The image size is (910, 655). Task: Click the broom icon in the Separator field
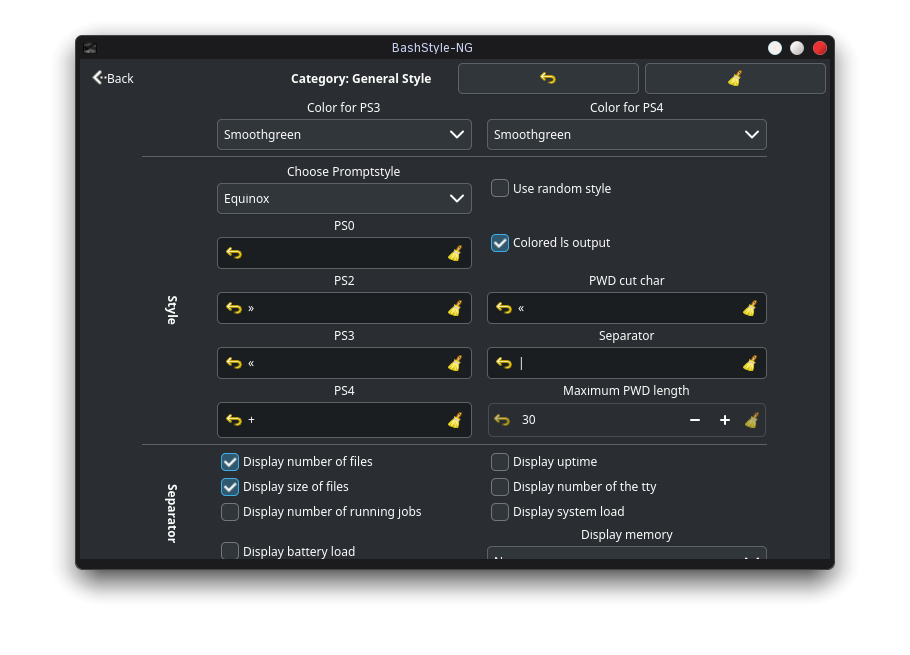click(x=750, y=363)
